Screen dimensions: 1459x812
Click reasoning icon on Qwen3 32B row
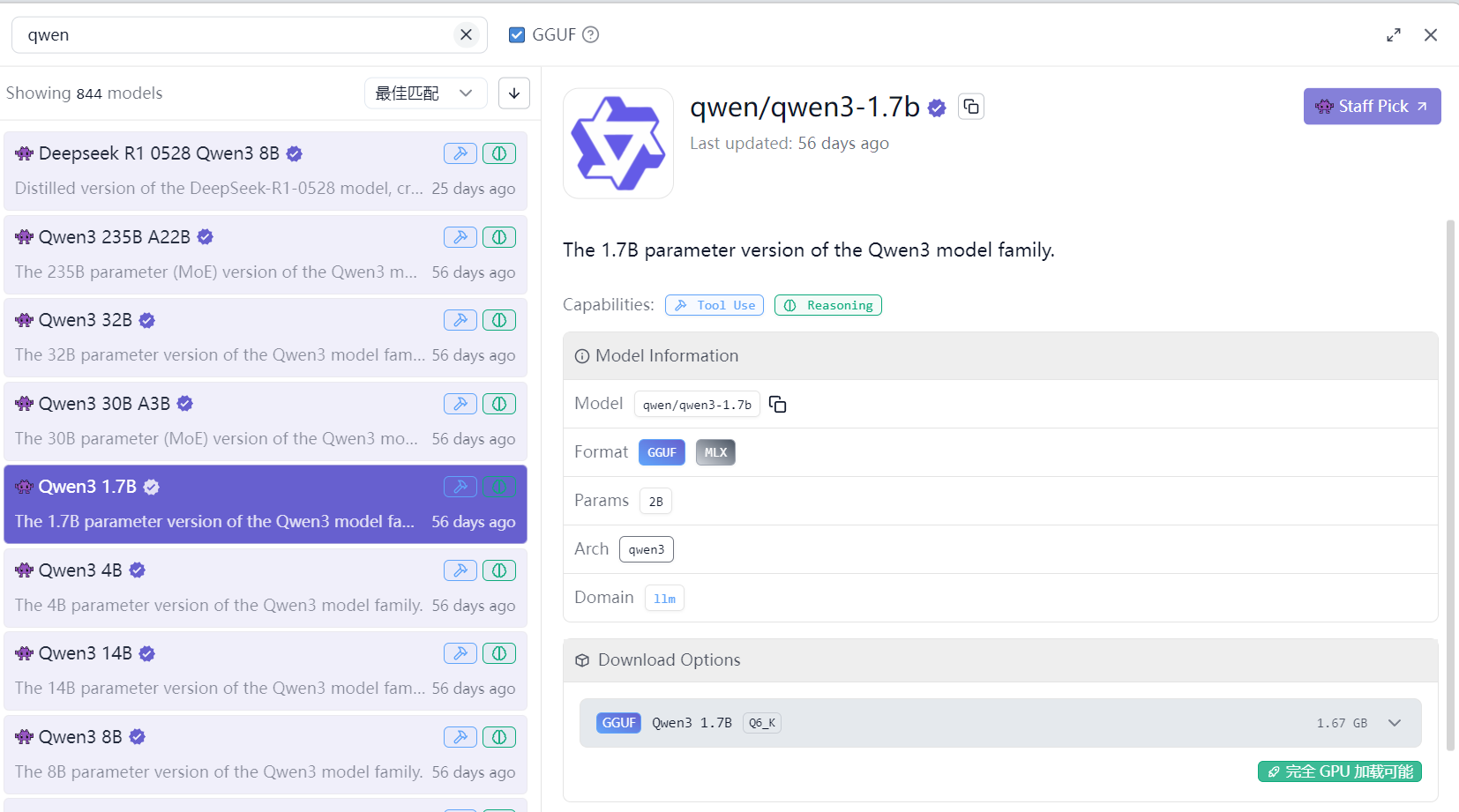(x=499, y=320)
